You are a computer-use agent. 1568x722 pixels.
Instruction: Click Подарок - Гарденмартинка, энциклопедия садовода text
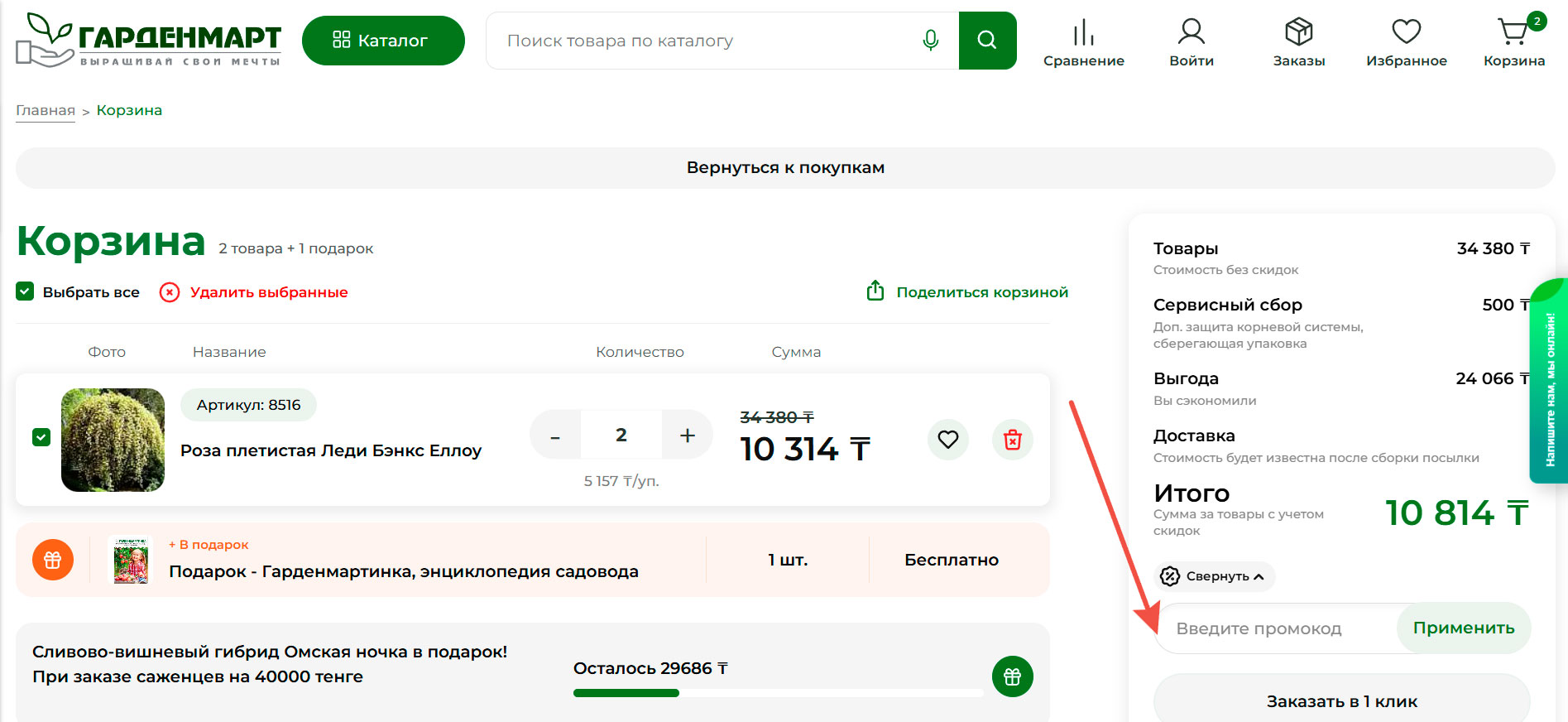pos(404,571)
